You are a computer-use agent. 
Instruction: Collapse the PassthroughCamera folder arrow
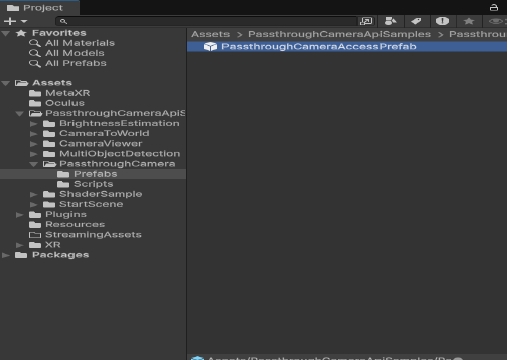click(x=33, y=164)
